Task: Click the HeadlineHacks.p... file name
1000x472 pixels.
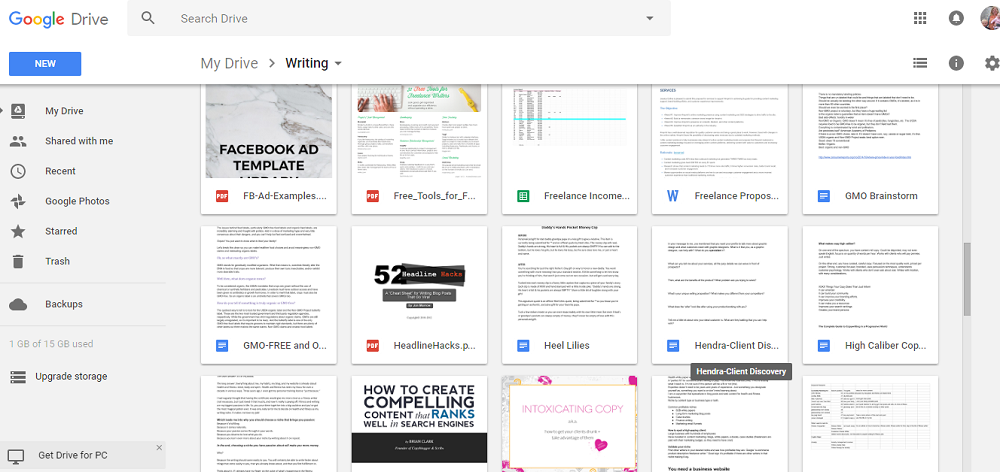Action: click(435, 346)
